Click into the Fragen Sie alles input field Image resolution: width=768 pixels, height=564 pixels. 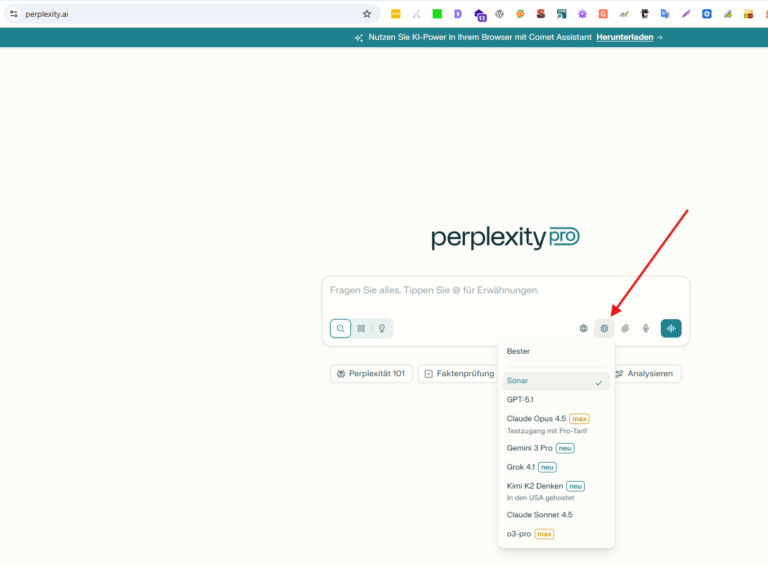click(505, 291)
